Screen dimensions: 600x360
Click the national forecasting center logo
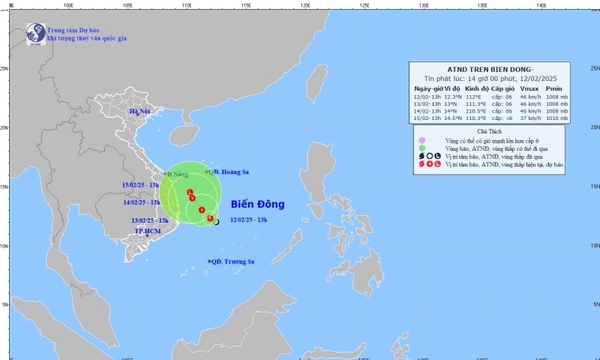36,34
